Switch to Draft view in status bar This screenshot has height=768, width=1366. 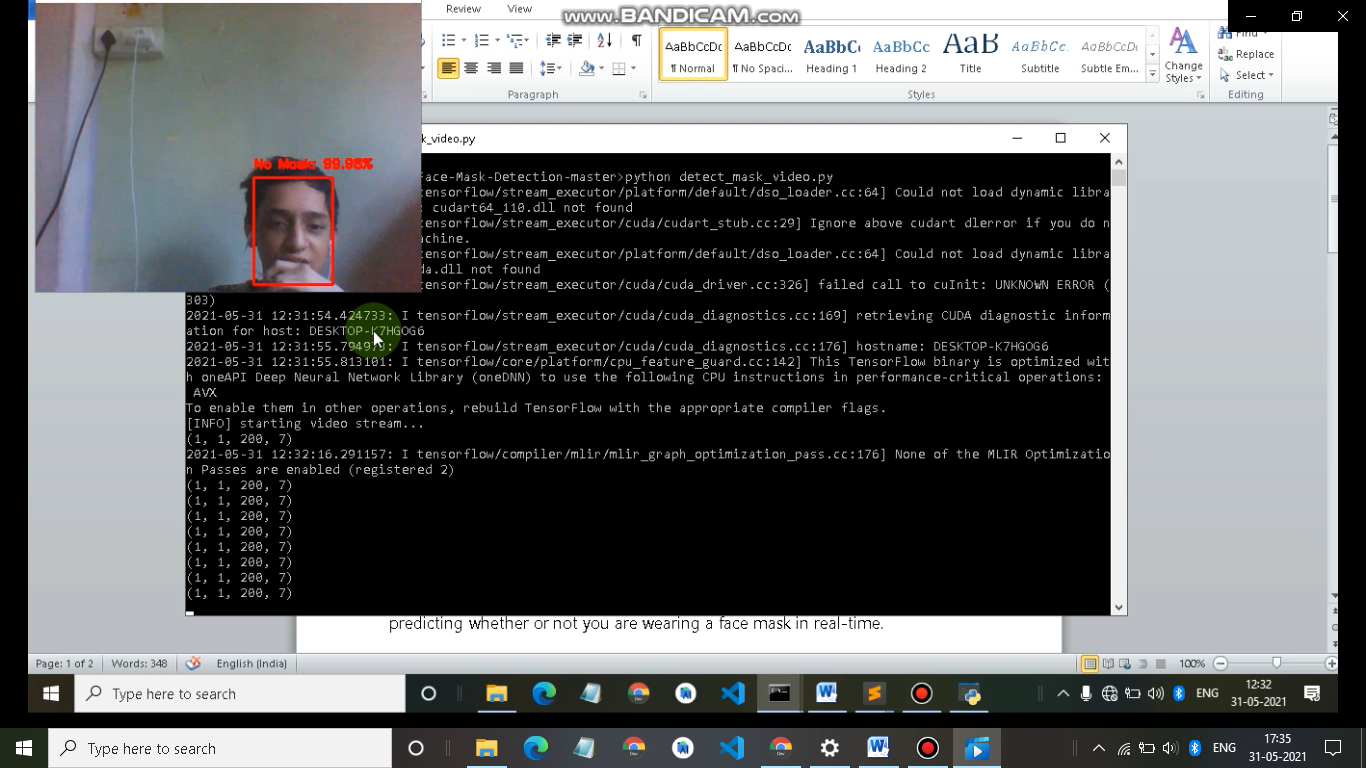coord(1160,663)
